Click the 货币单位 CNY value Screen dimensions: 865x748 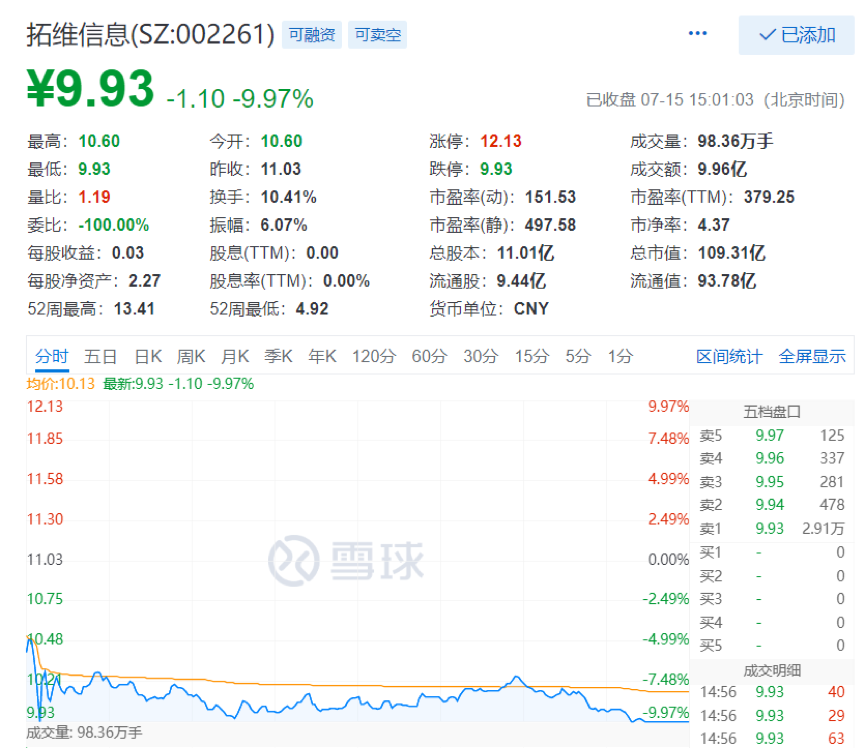click(531, 309)
